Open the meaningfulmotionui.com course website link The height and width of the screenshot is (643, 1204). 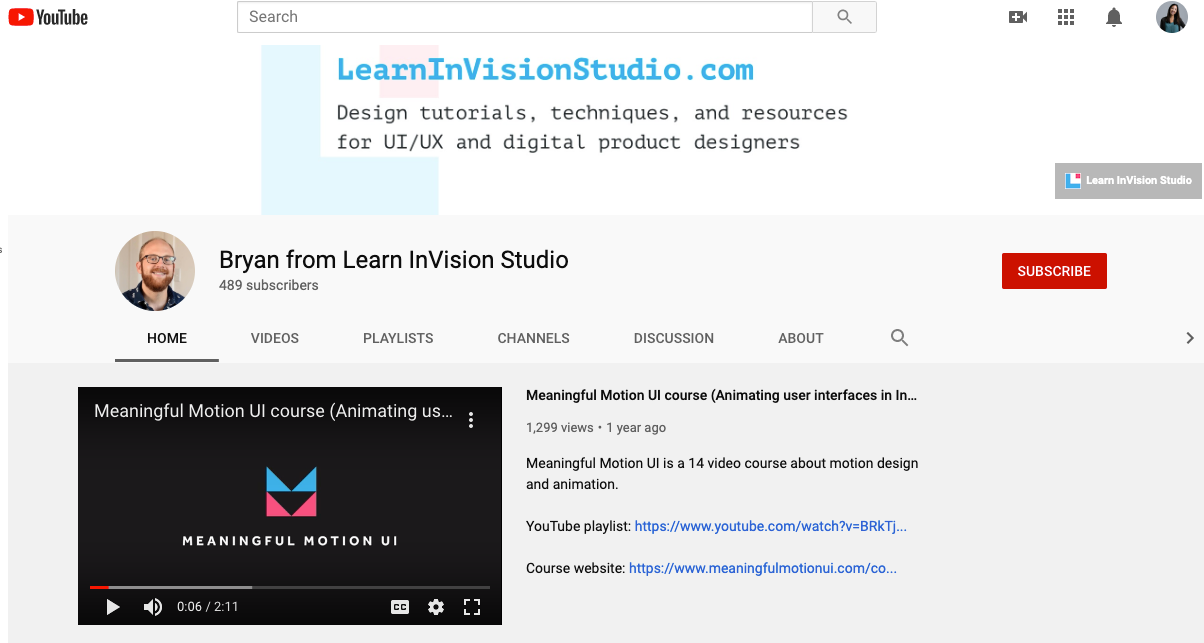click(763, 568)
